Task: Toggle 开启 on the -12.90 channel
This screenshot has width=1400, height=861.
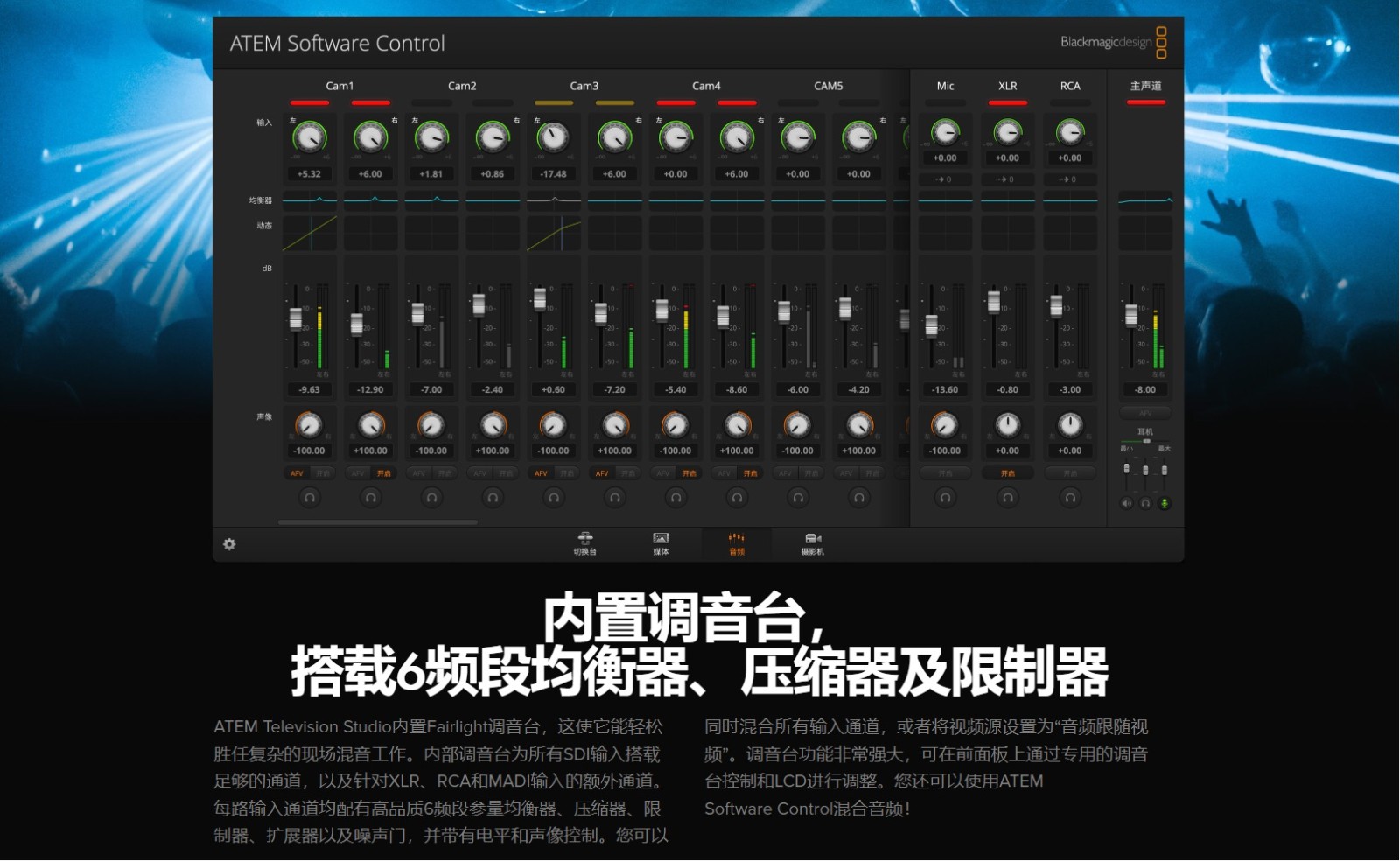Action: click(x=384, y=473)
